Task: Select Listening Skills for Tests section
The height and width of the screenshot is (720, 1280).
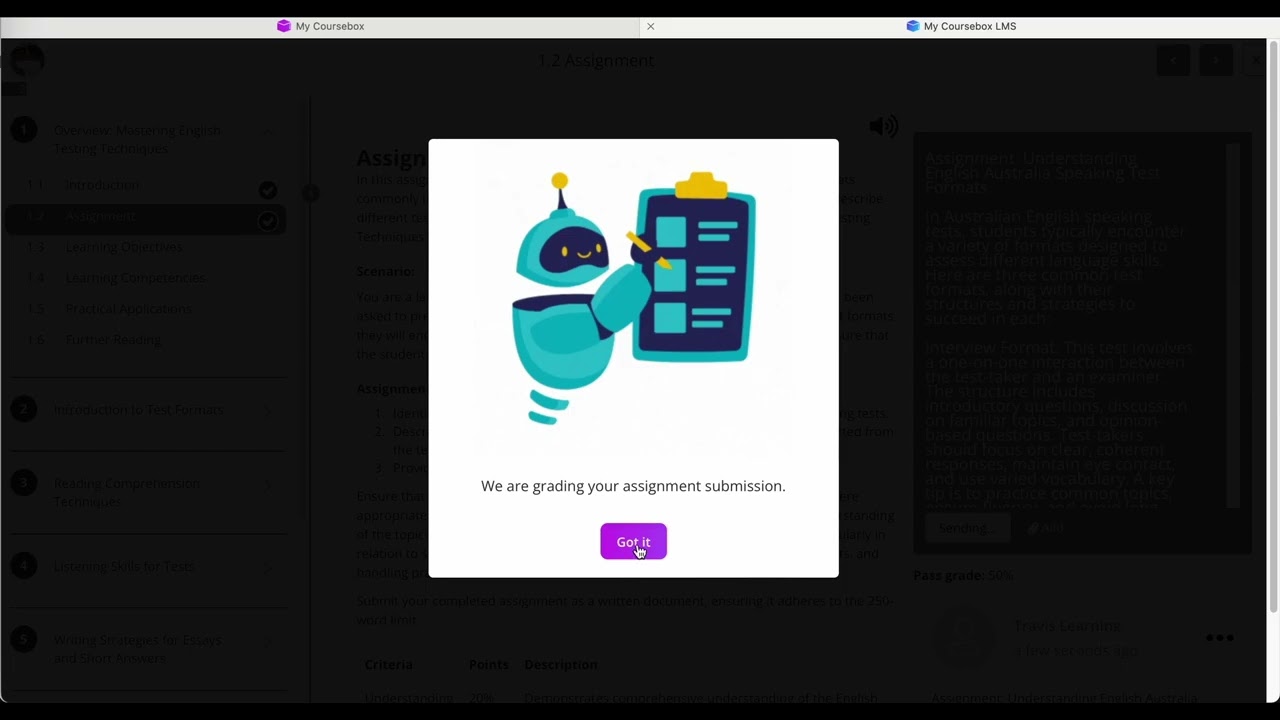Action: 123,567
